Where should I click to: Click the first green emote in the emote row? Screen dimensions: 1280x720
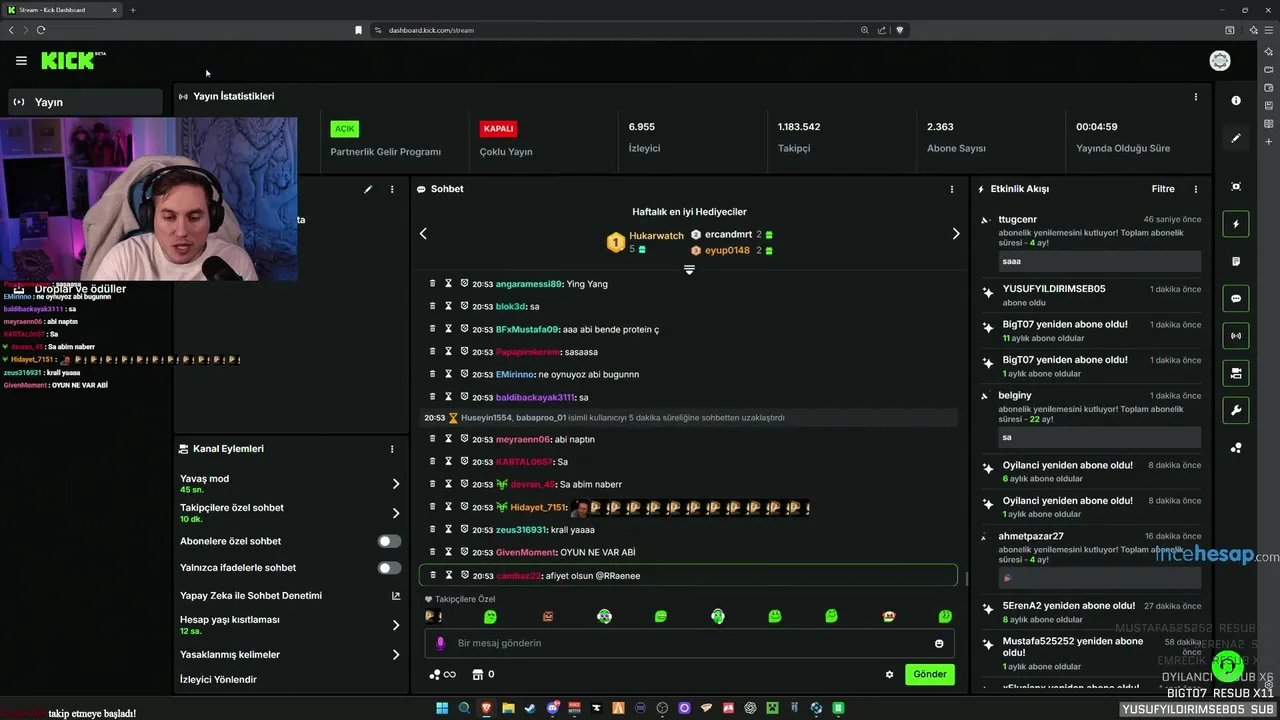pyautogui.click(x=490, y=617)
